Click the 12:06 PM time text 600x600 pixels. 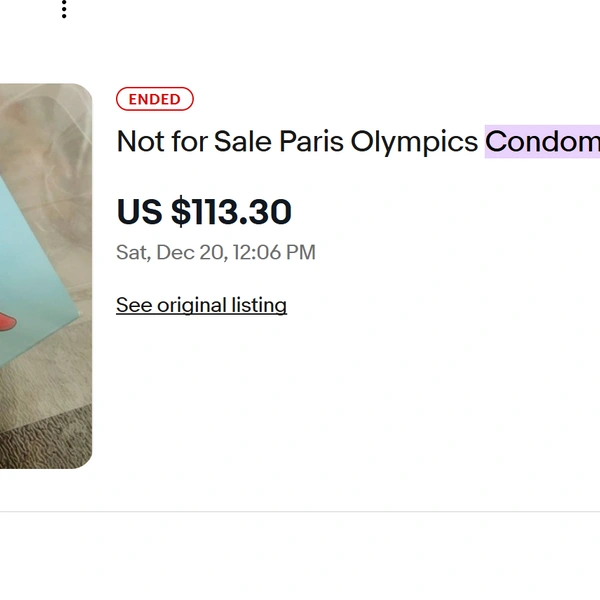(274, 253)
